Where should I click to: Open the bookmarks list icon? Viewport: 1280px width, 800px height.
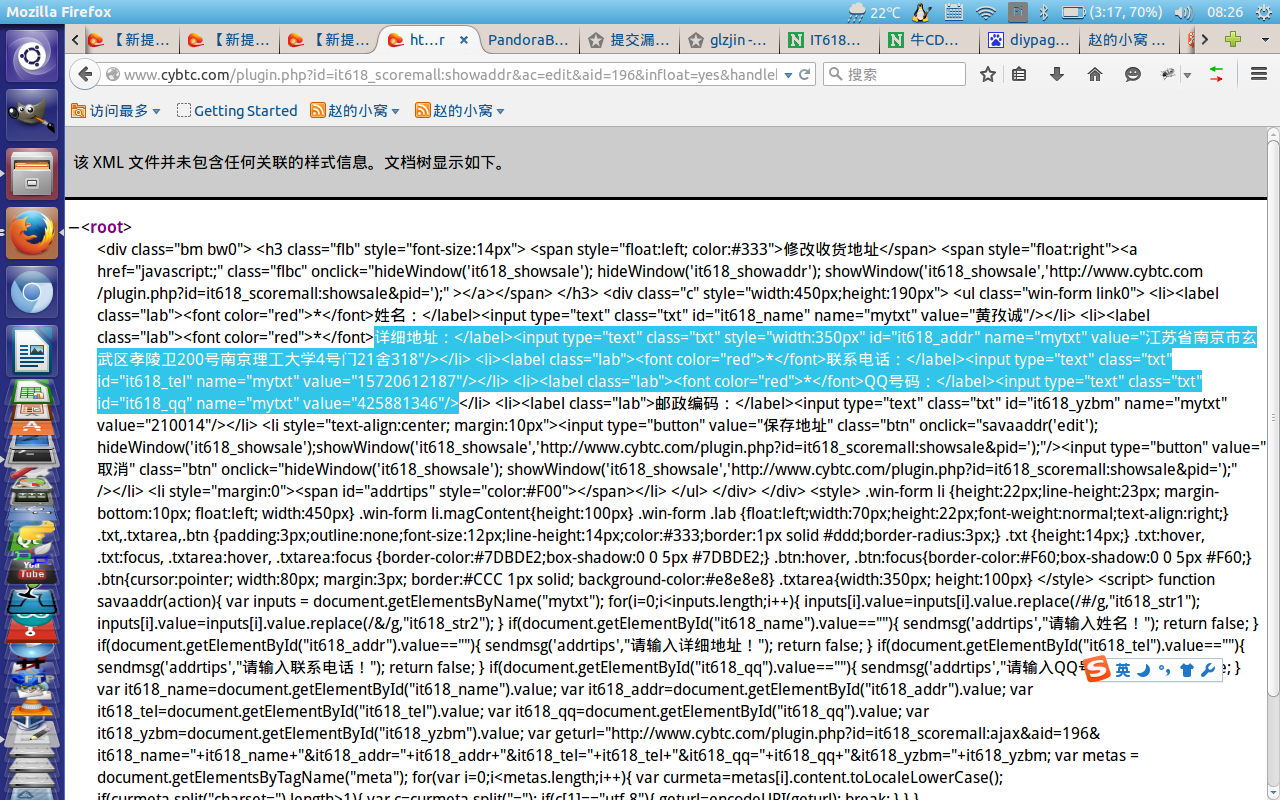point(1019,74)
